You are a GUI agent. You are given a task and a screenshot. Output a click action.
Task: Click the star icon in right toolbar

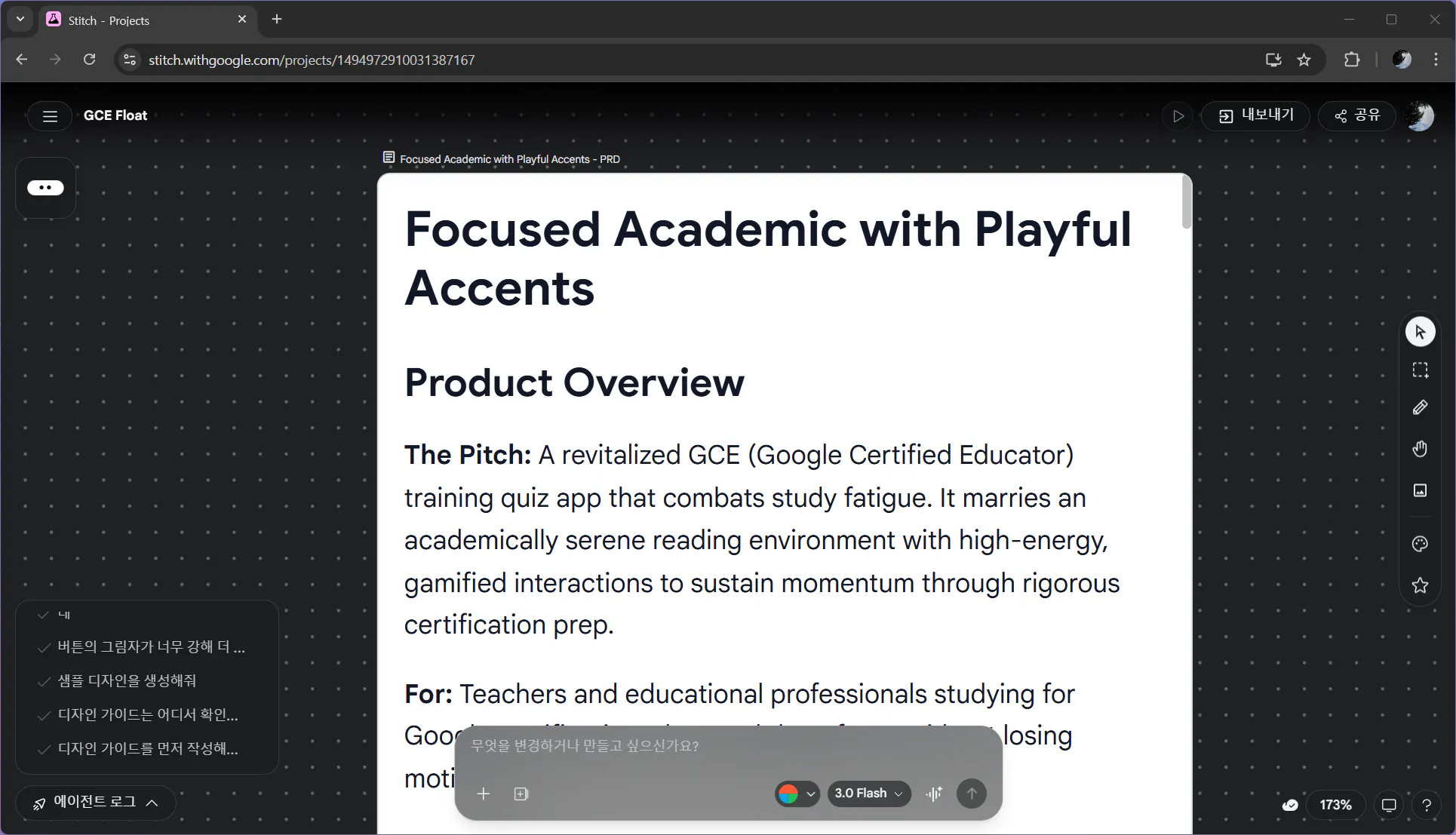(x=1420, y=585)
